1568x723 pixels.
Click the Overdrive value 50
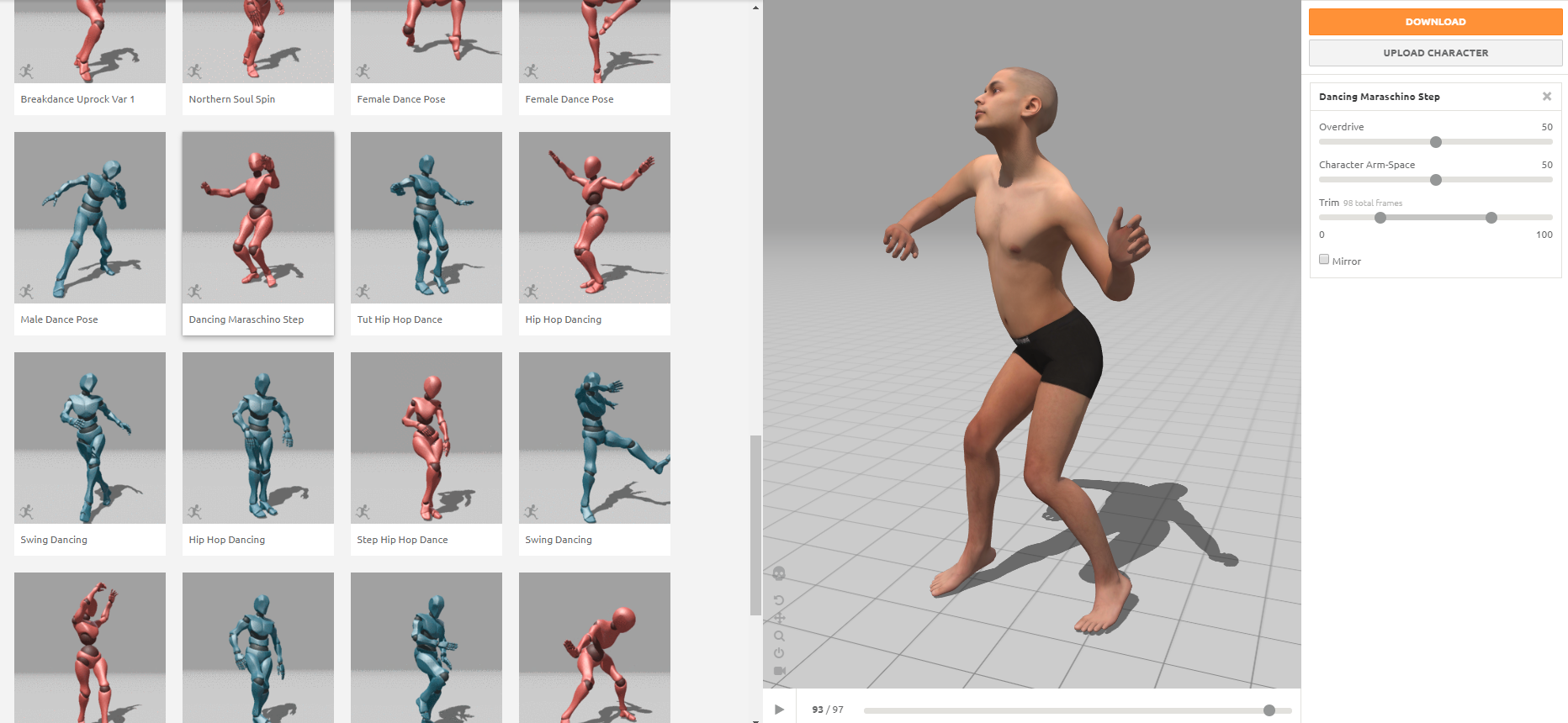[1547, 127]
